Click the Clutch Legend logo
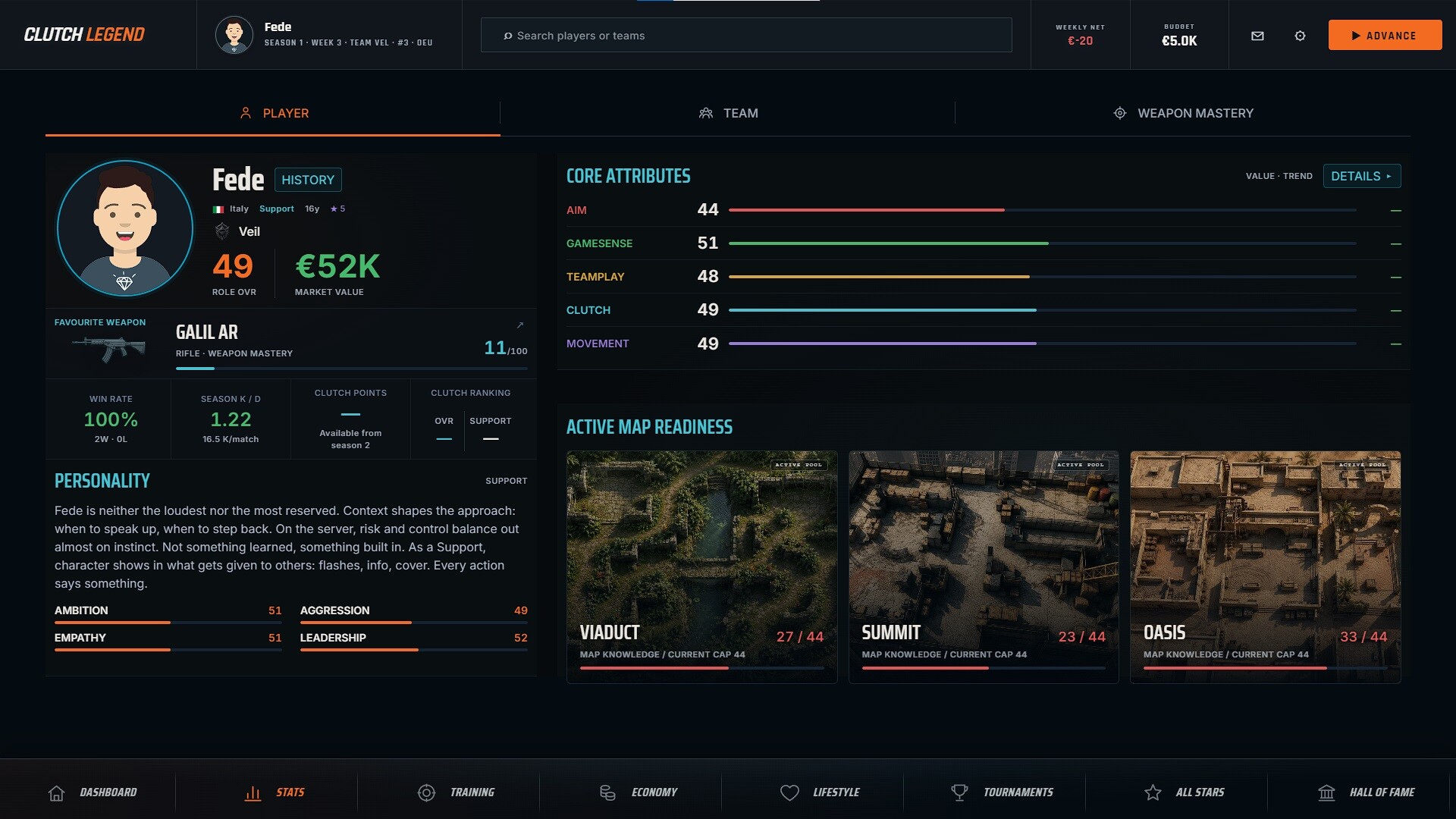 coord(84,35)
